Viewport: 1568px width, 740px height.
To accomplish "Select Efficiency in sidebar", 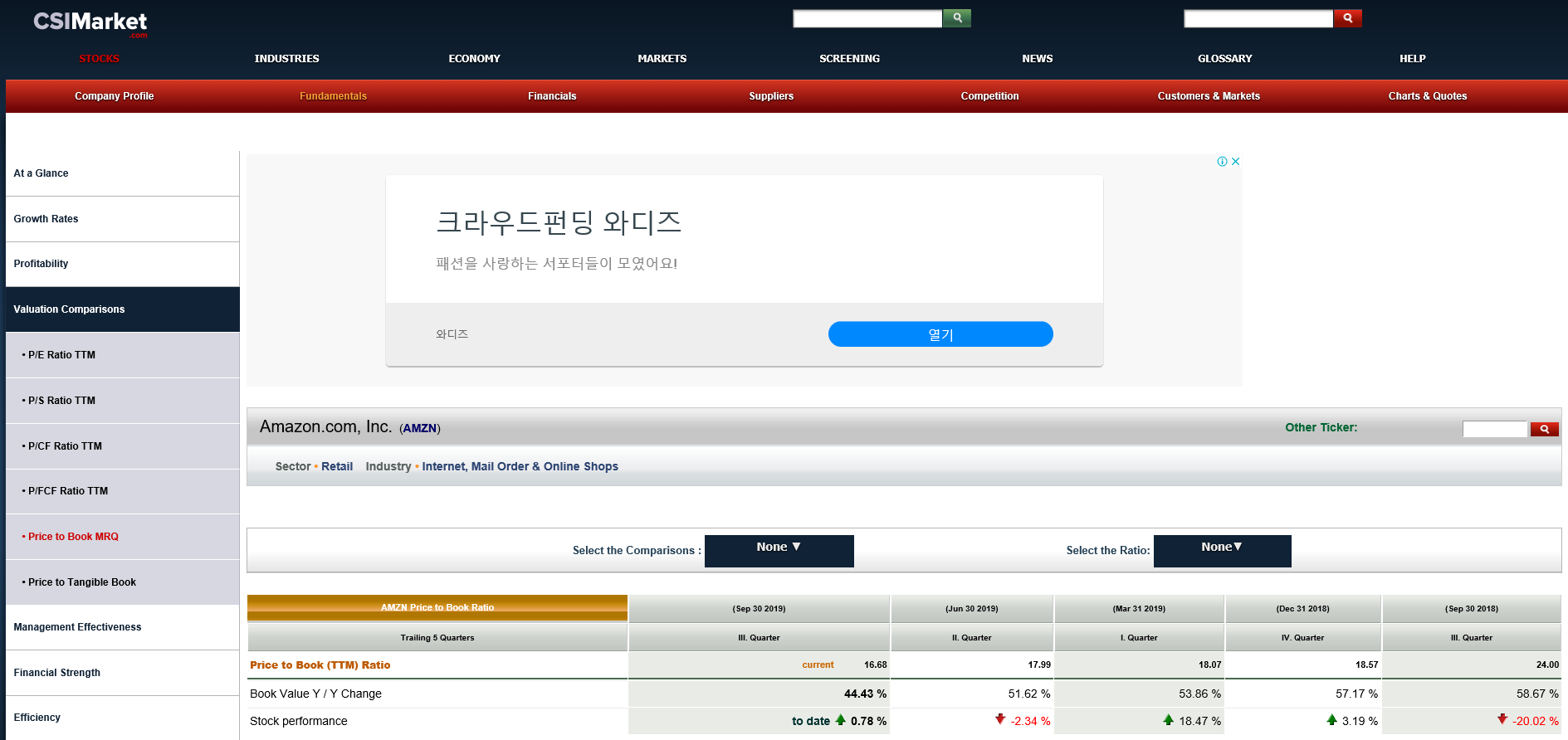I will [122, 718].
